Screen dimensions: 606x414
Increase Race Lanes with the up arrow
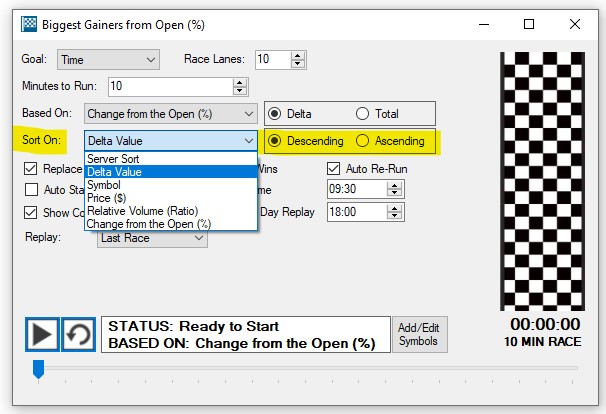[298, 56]
